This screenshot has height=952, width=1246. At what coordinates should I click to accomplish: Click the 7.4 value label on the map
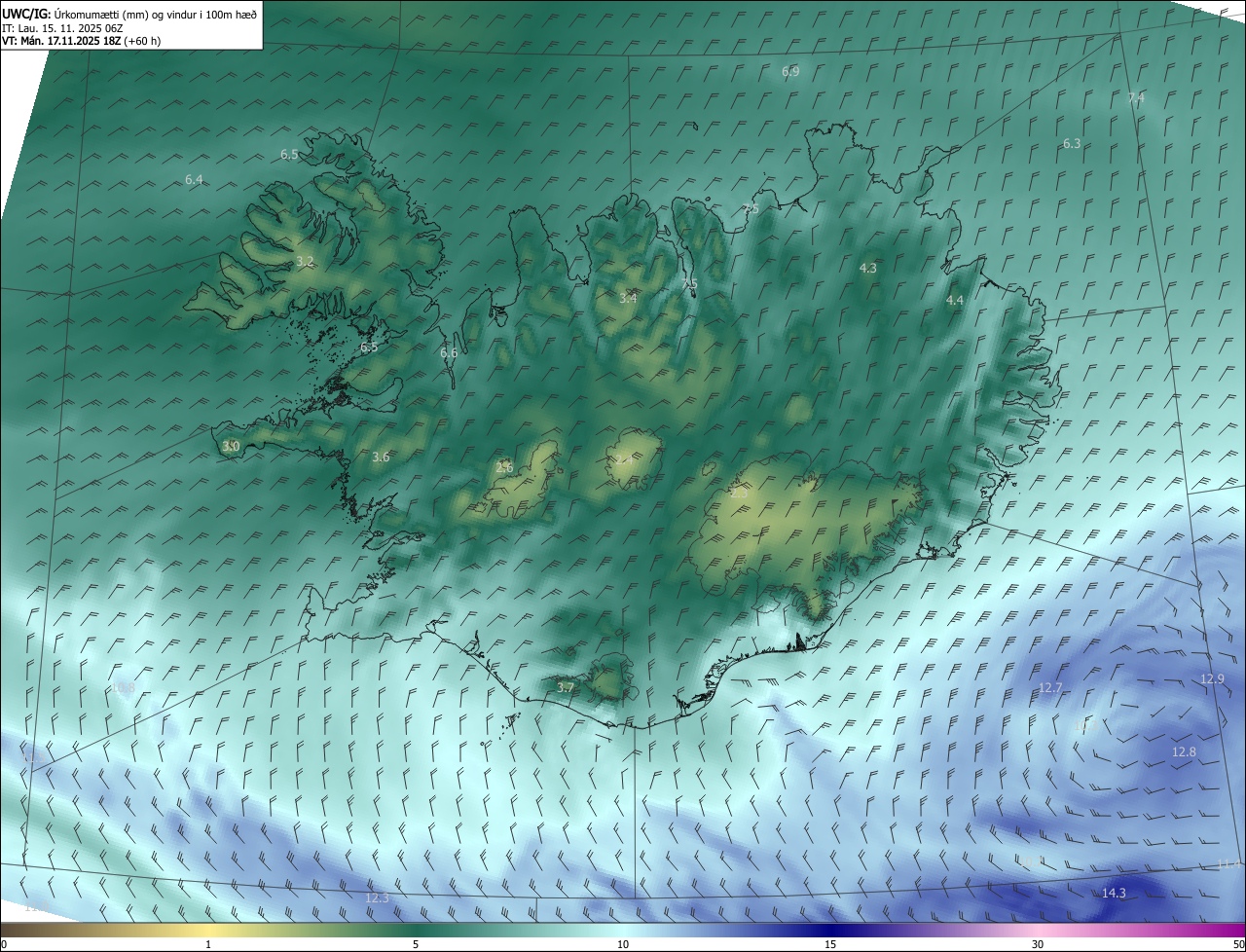pyautogui.click(x=1136, y=97)
